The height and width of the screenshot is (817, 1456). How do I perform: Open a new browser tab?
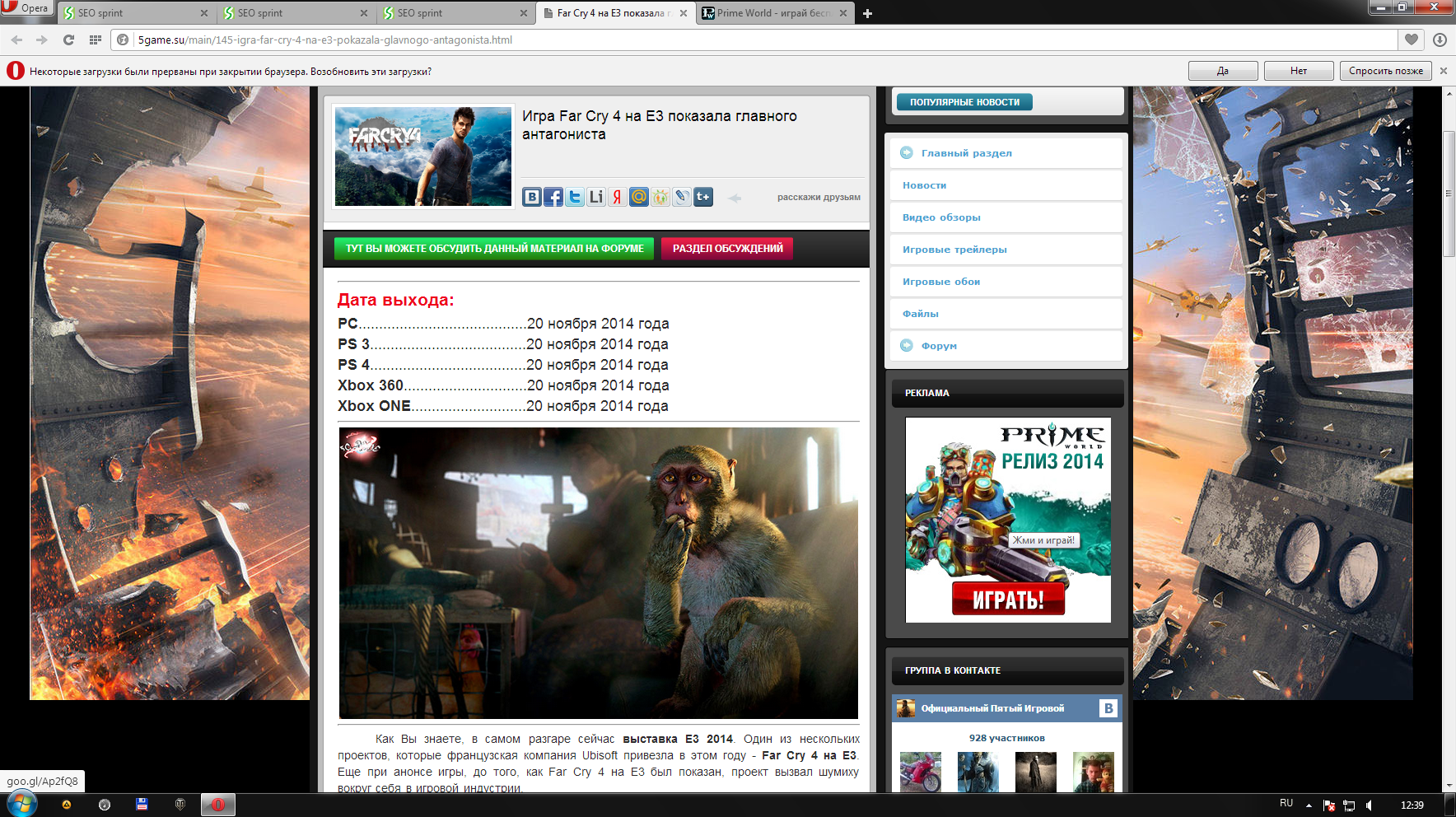pos(867,13)
